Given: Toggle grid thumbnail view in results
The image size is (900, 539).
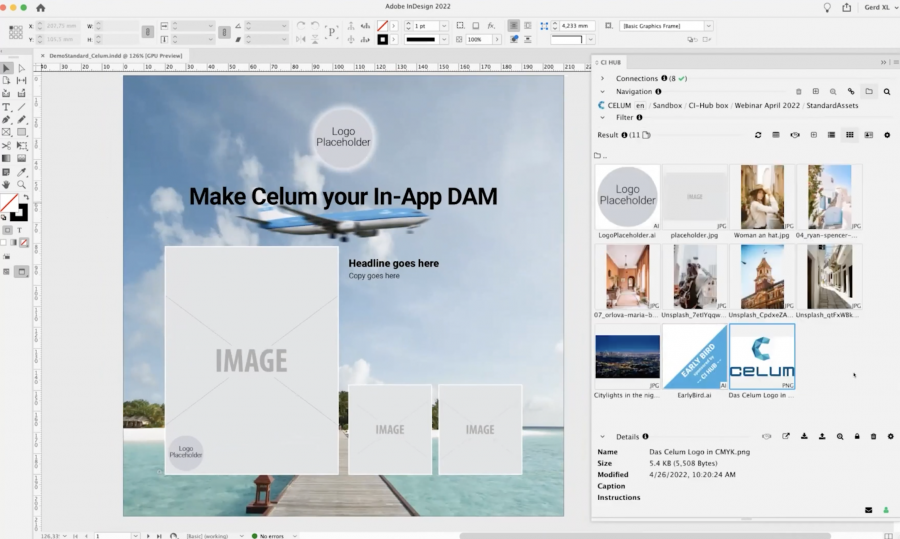Looking at the screenshot, I should point(849,135).
